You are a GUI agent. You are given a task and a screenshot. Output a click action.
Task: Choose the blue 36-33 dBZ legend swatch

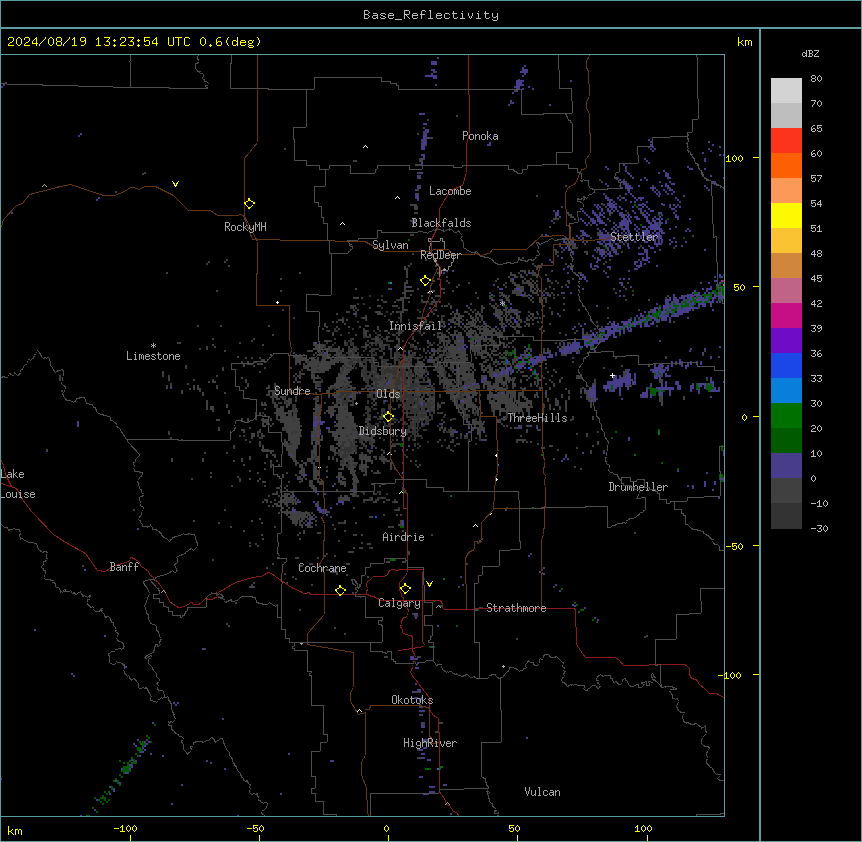pyautogui.click(x=786, y=365)
